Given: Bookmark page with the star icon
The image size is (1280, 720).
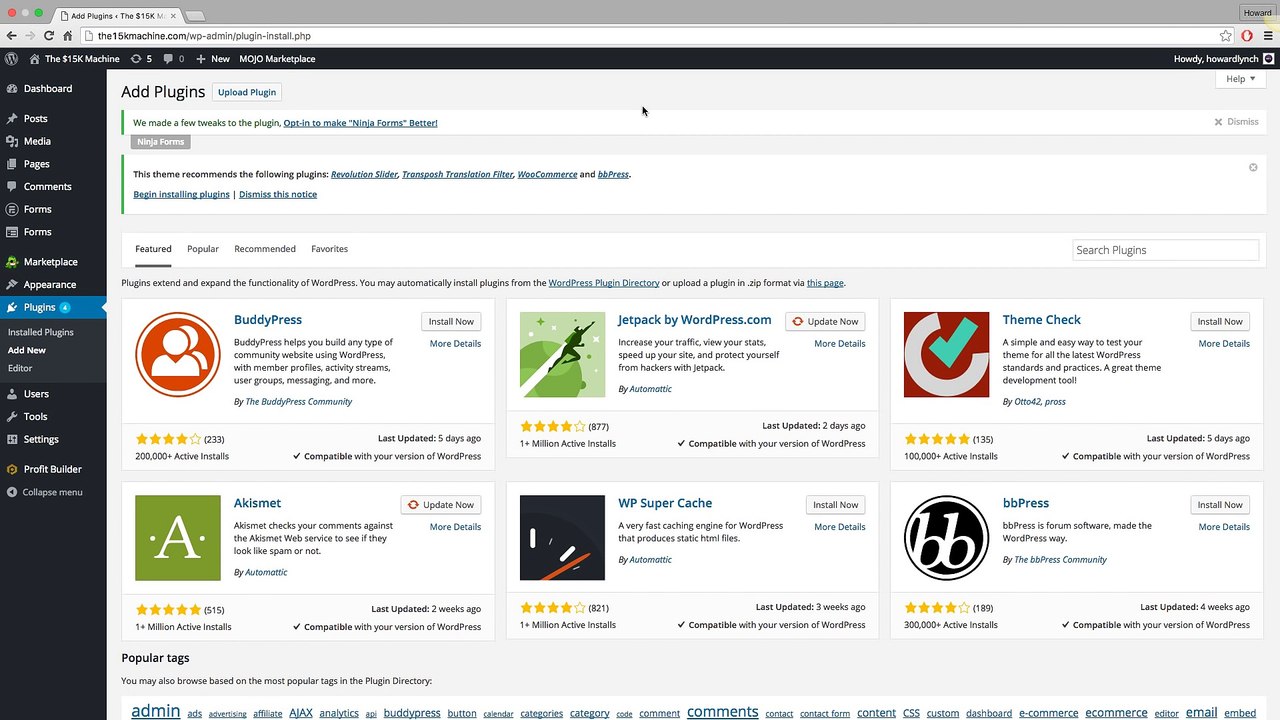Looking at the screenshot, I should pyautogui.click(x=1226, y=36).
